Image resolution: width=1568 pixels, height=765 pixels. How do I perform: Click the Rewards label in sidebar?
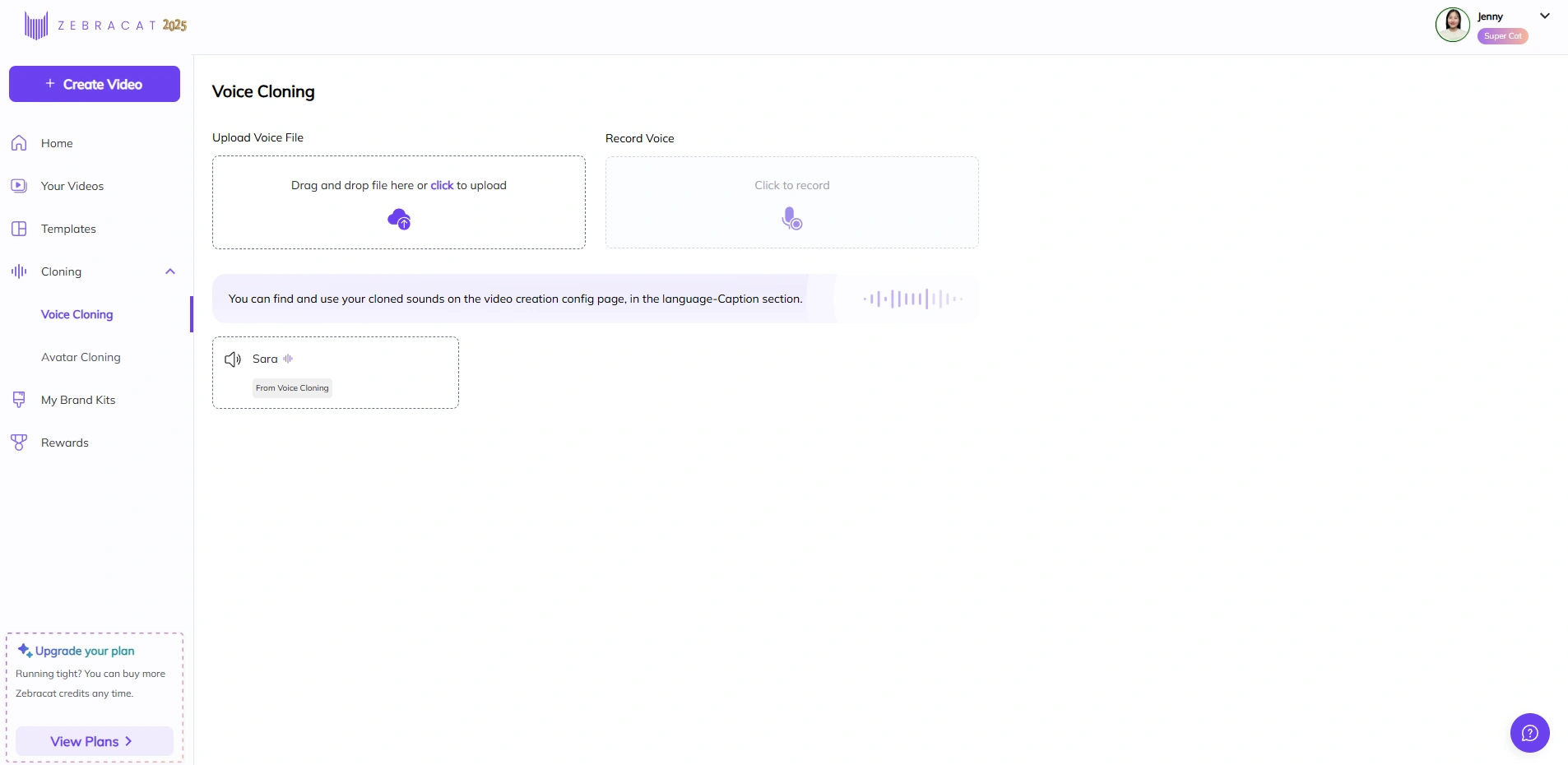click(x=65, y=443)
